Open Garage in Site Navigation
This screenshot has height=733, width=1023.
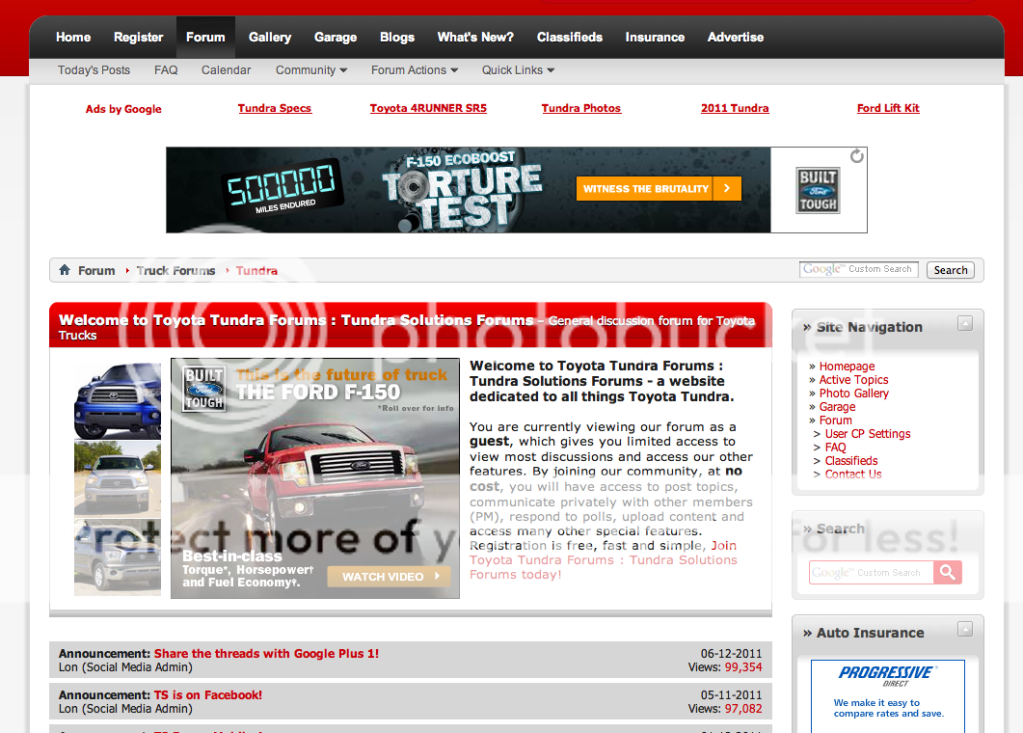tap(837, 407)
